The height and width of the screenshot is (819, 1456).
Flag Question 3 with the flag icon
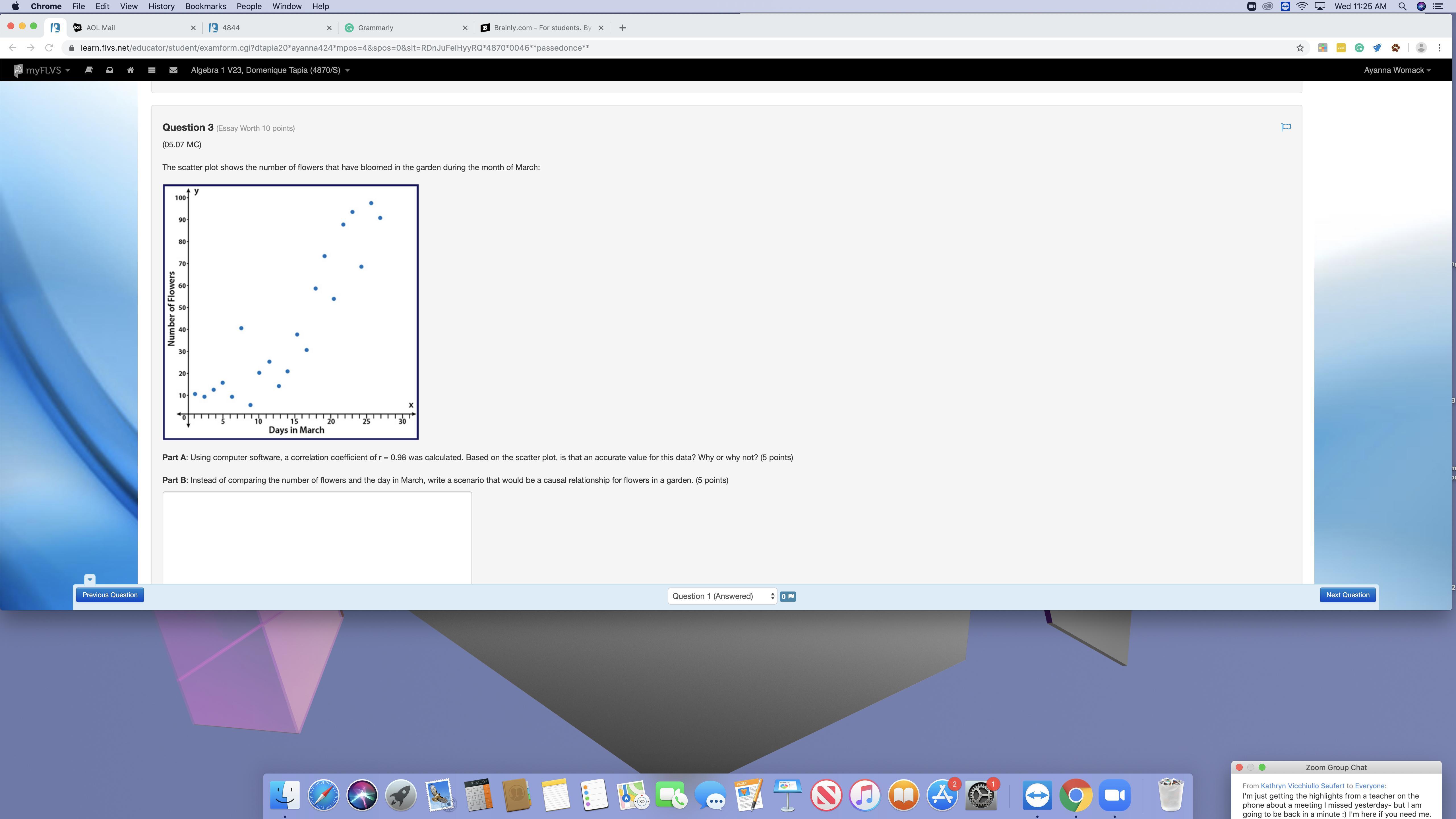click(x=1286, y=127)
